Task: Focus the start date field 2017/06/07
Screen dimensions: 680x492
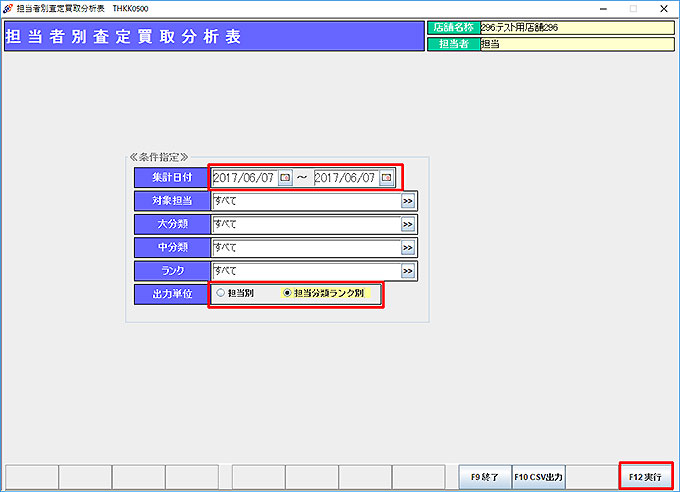Action: (245, 178)
